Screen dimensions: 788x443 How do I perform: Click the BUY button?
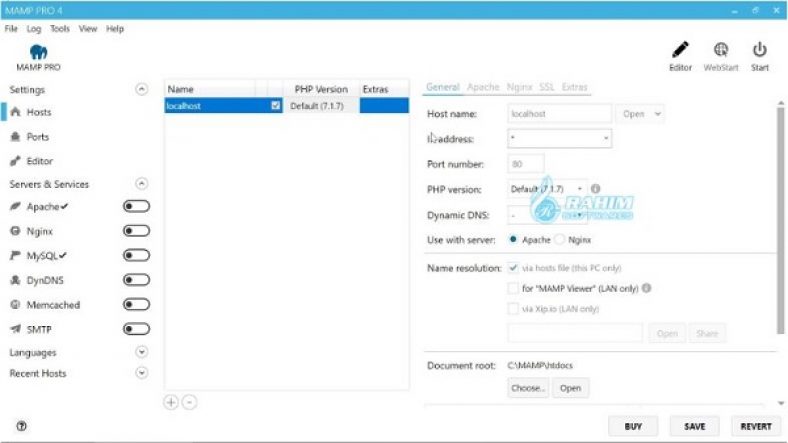coord(633,426)
